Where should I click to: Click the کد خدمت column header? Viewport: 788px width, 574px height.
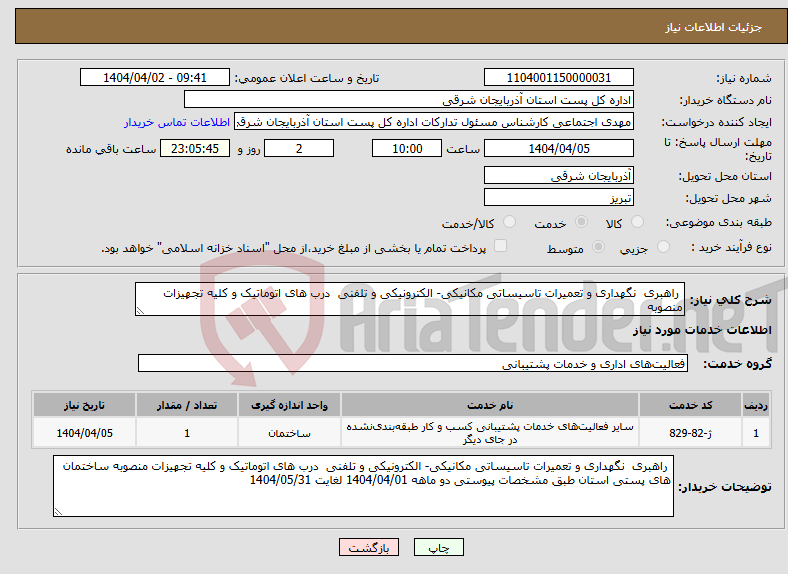click(691, 405)
